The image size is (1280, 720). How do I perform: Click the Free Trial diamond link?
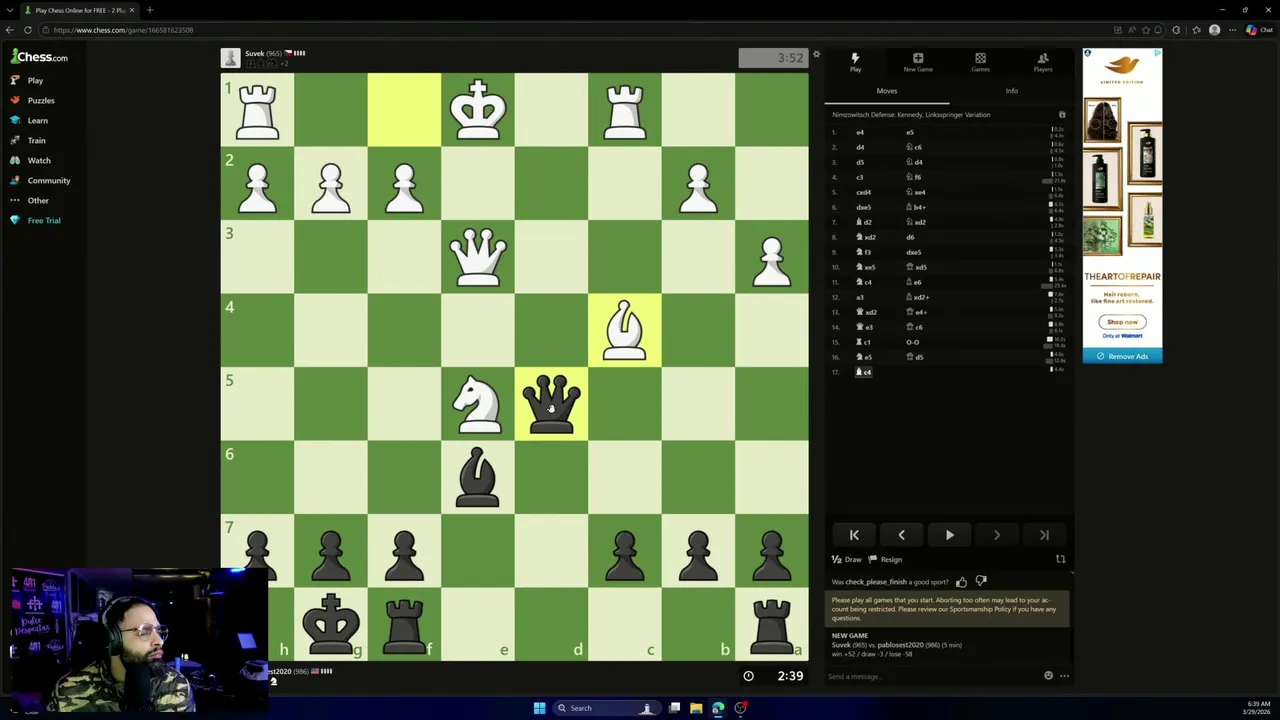pyautogui.click(x=35, y=220)
